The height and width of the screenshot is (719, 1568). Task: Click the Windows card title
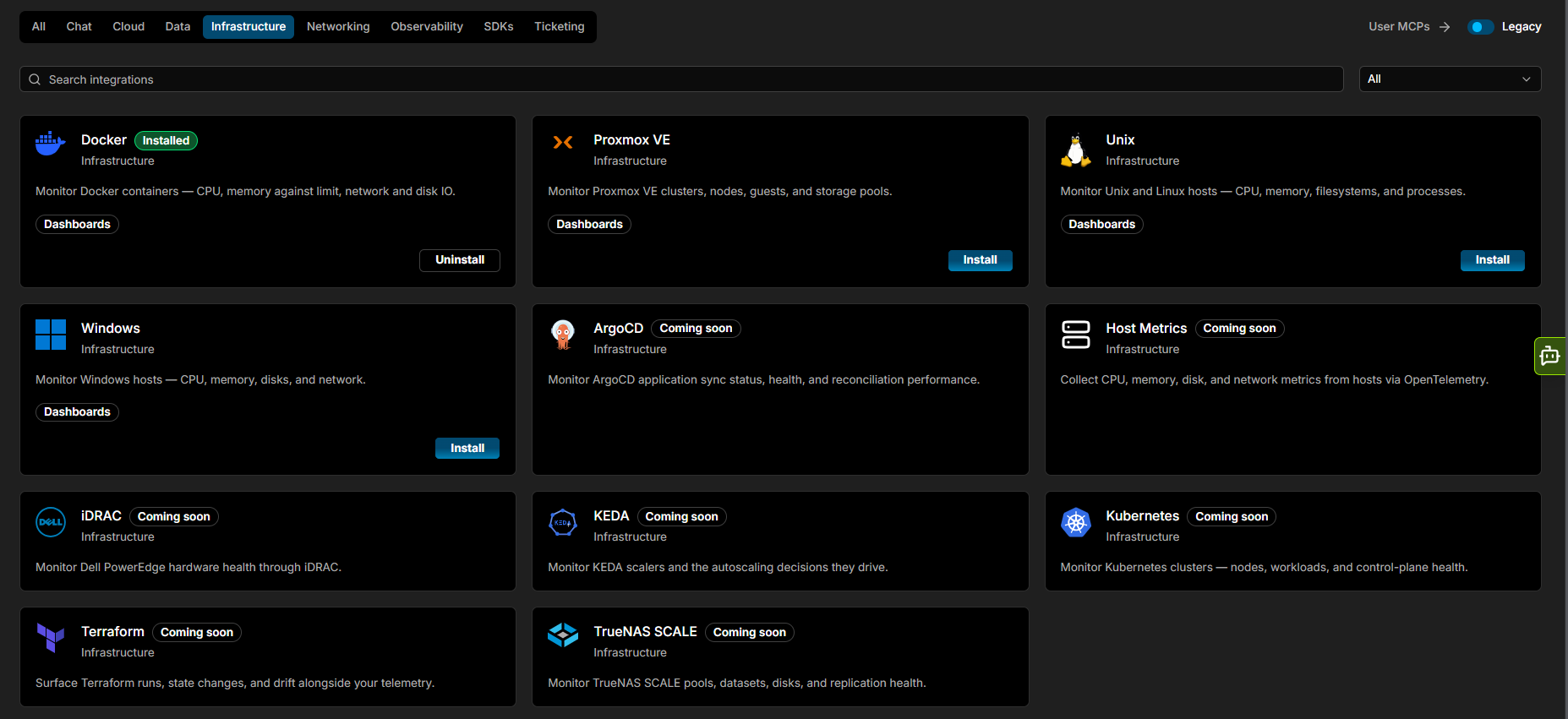coord(111,329)
